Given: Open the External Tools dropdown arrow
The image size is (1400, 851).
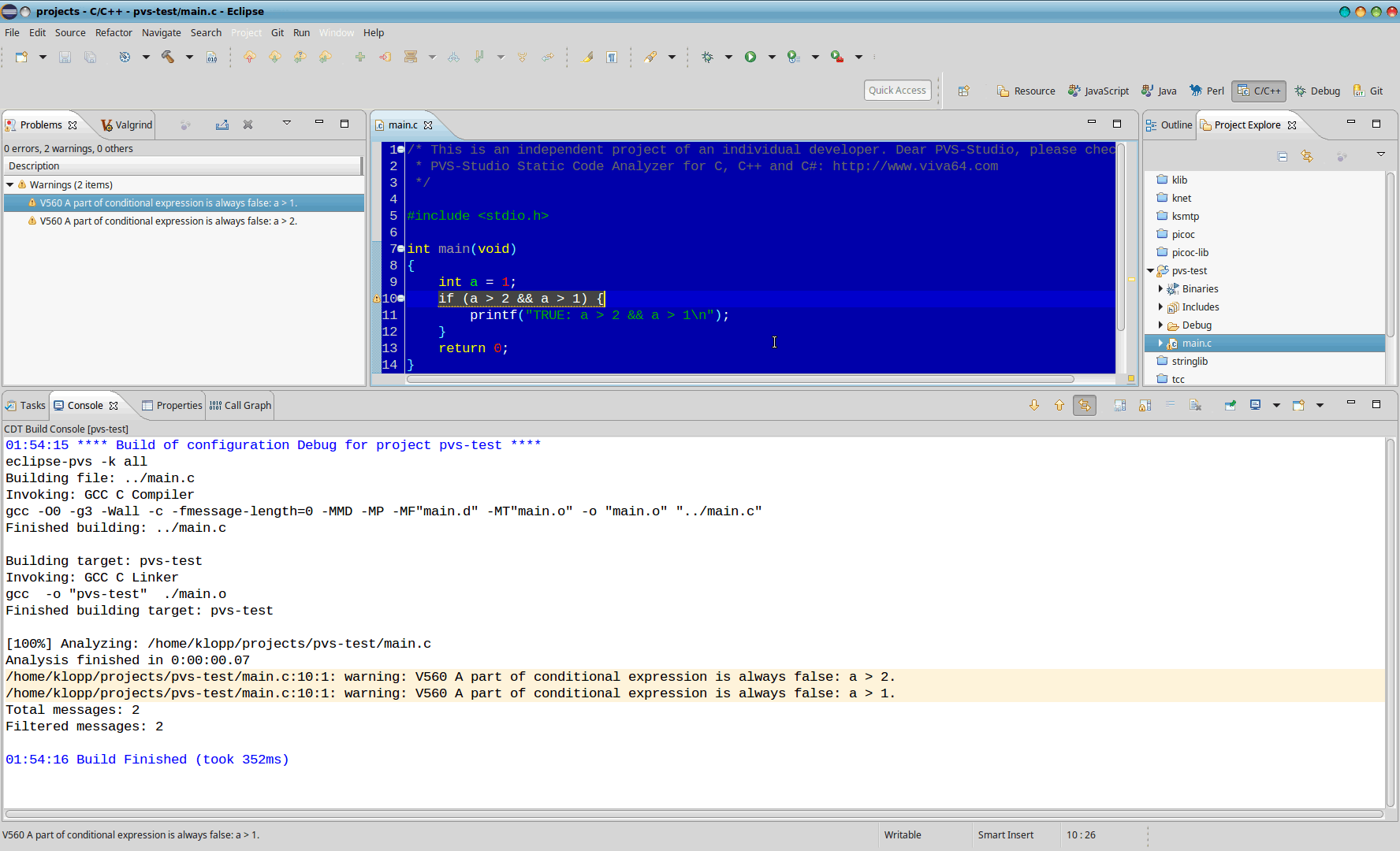Looking at the screenshot, I should click(x=858, y=57).
